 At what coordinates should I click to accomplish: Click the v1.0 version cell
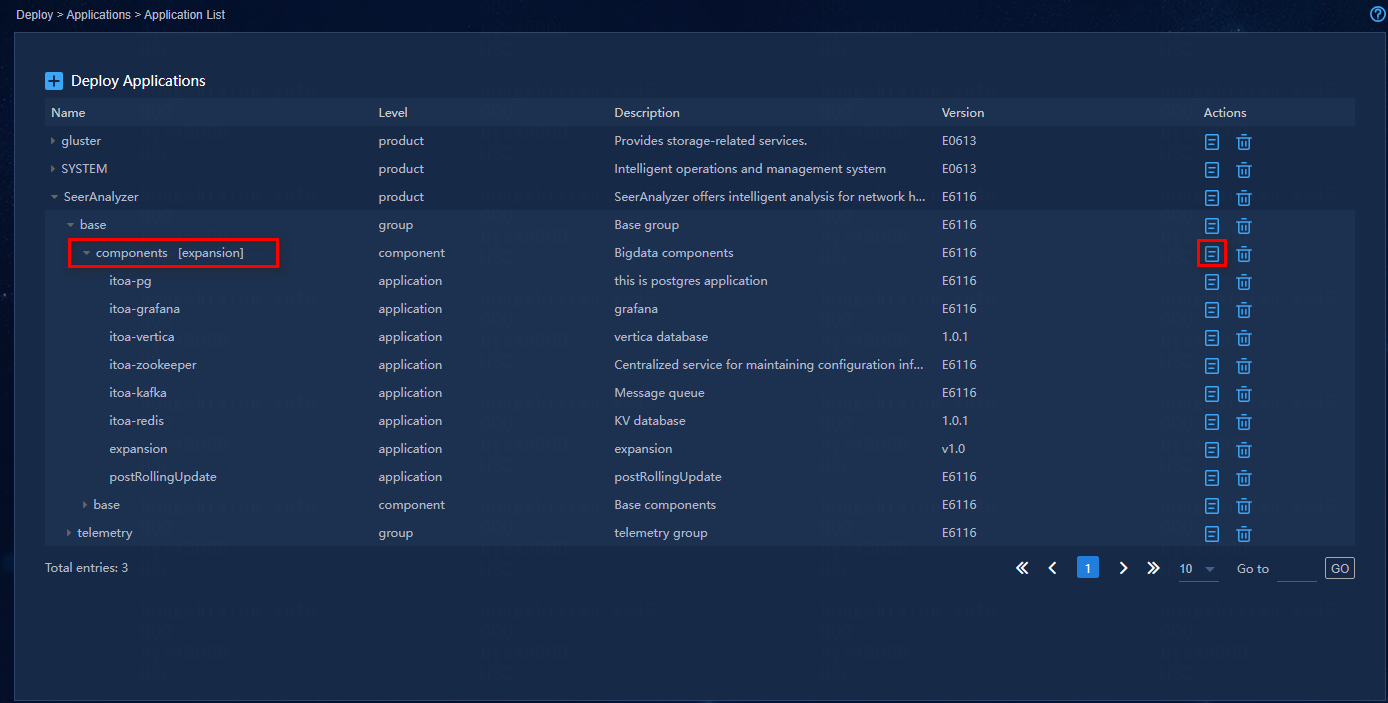point(953,449)
